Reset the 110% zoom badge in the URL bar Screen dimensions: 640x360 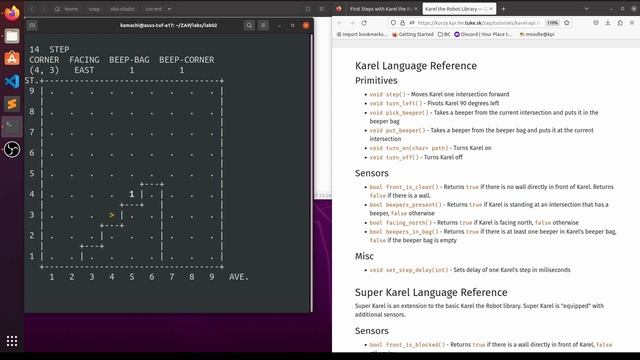pos(552,23)
